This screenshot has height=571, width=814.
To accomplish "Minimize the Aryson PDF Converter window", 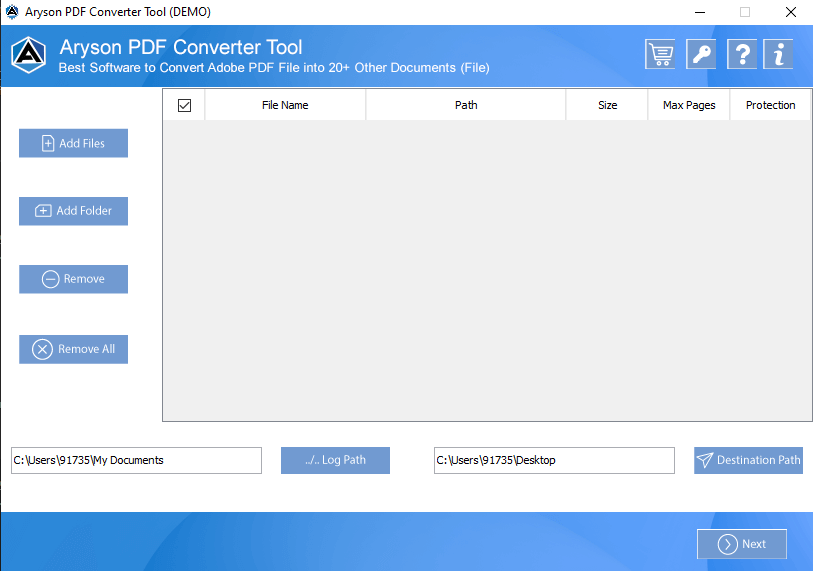I will point(700,12).
